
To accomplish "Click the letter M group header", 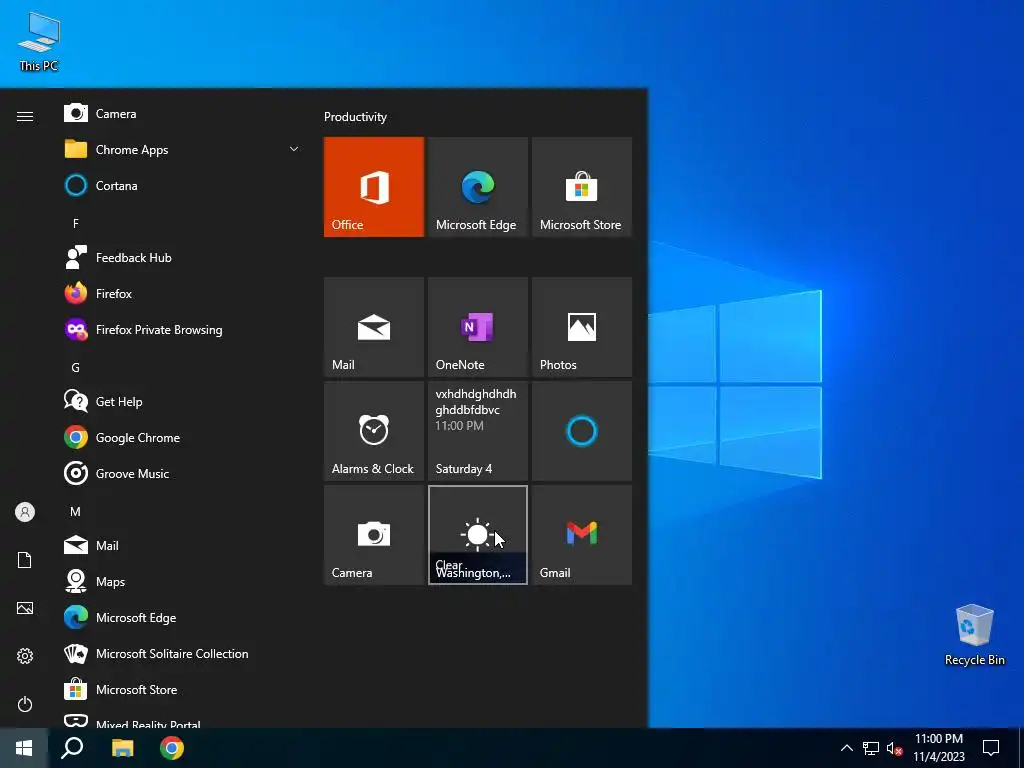I will (76, 511).
